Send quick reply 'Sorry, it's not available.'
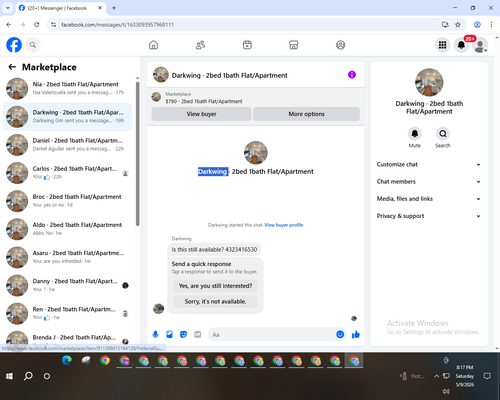 click(215, 301)
